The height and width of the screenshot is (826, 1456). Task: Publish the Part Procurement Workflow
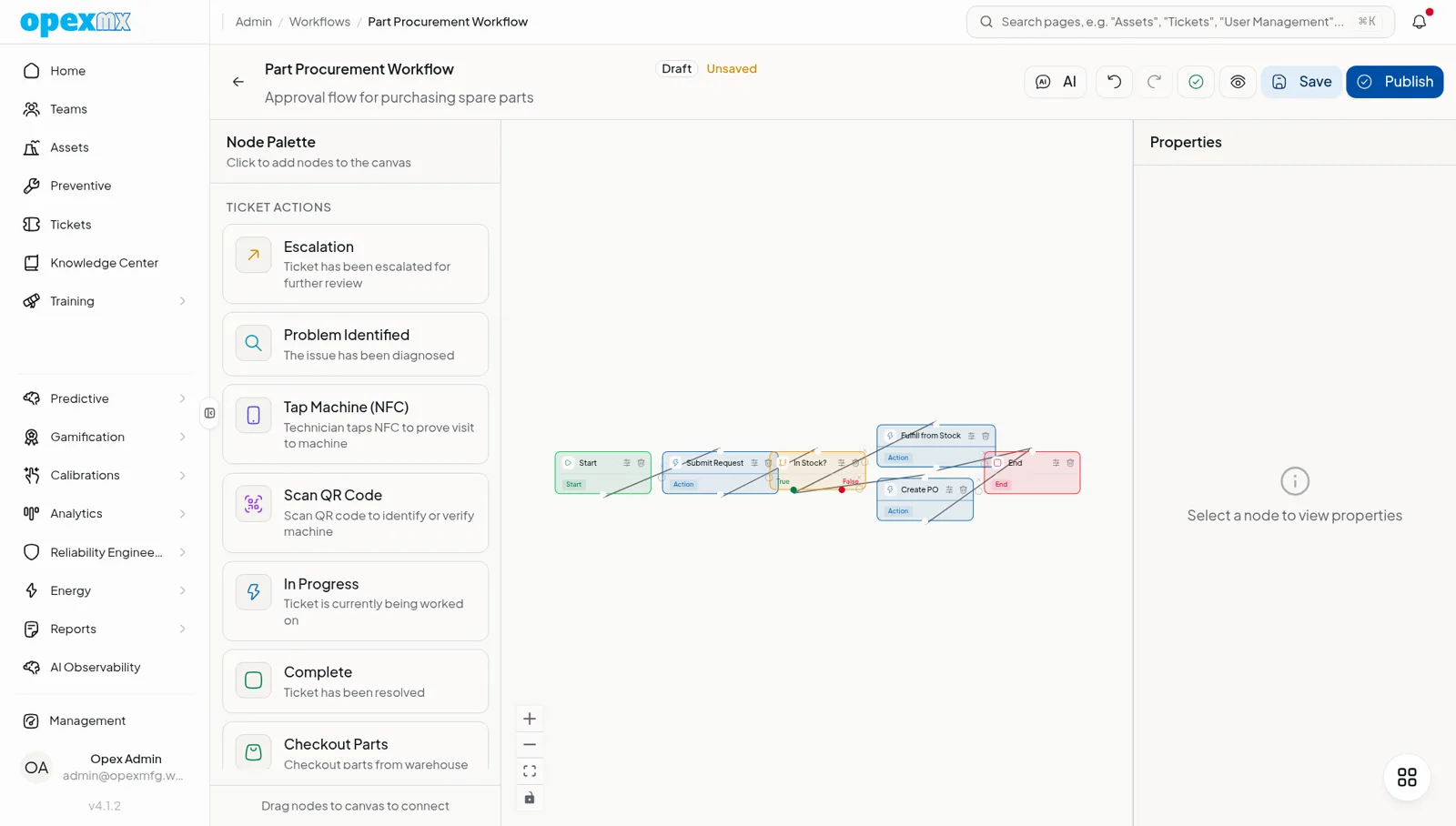tap(1395, 82)
